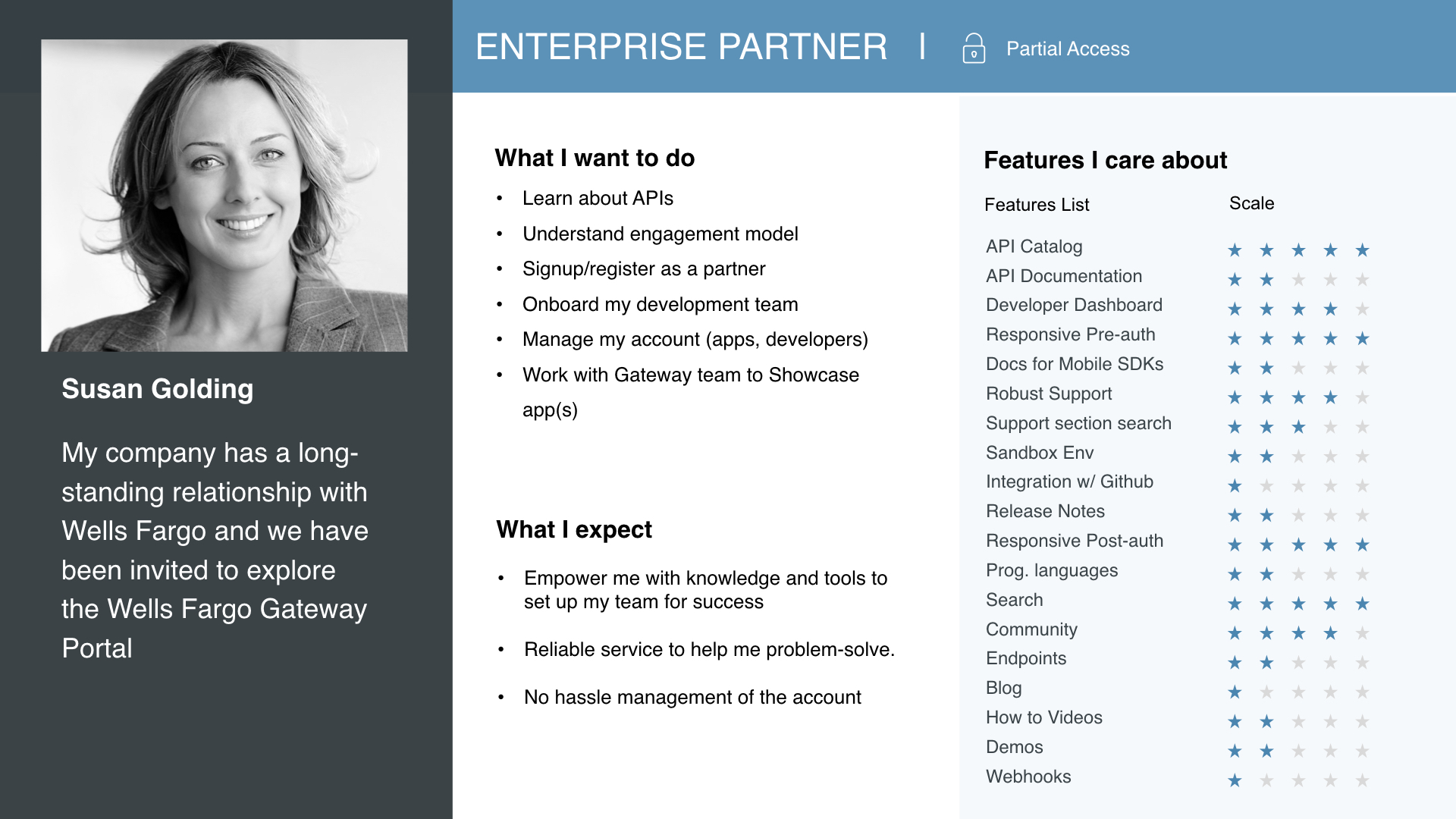The height and width of the screenshot is (819, 1456).
Task: Click the 'Learn about APIs' bullet item
Action: 598,199
